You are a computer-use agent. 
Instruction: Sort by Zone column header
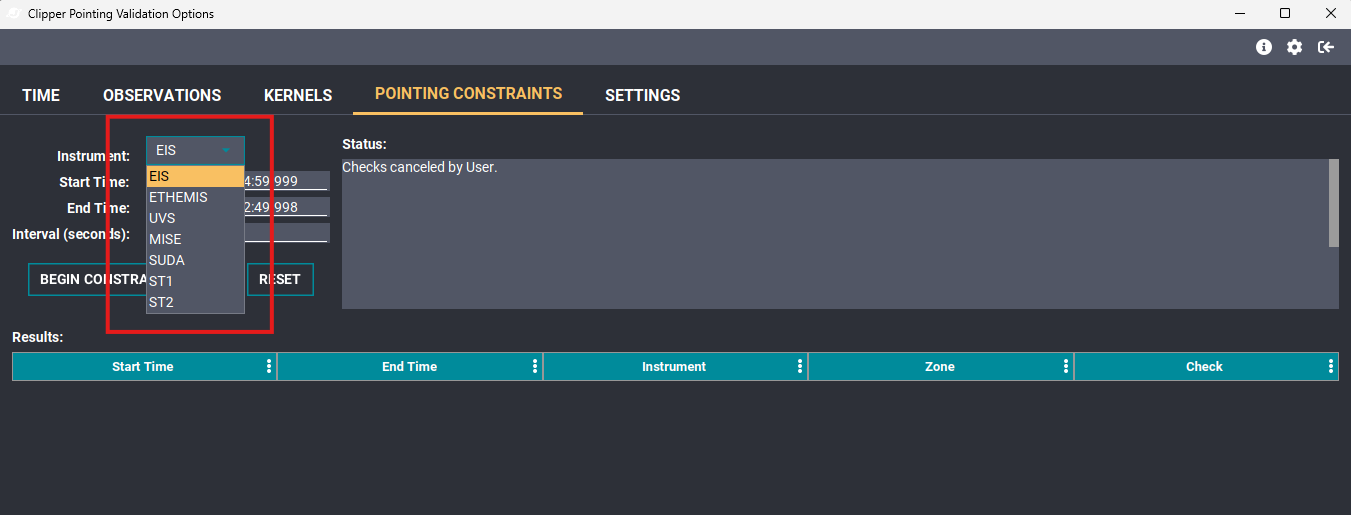pyautogui.click(x=940, y=367)
